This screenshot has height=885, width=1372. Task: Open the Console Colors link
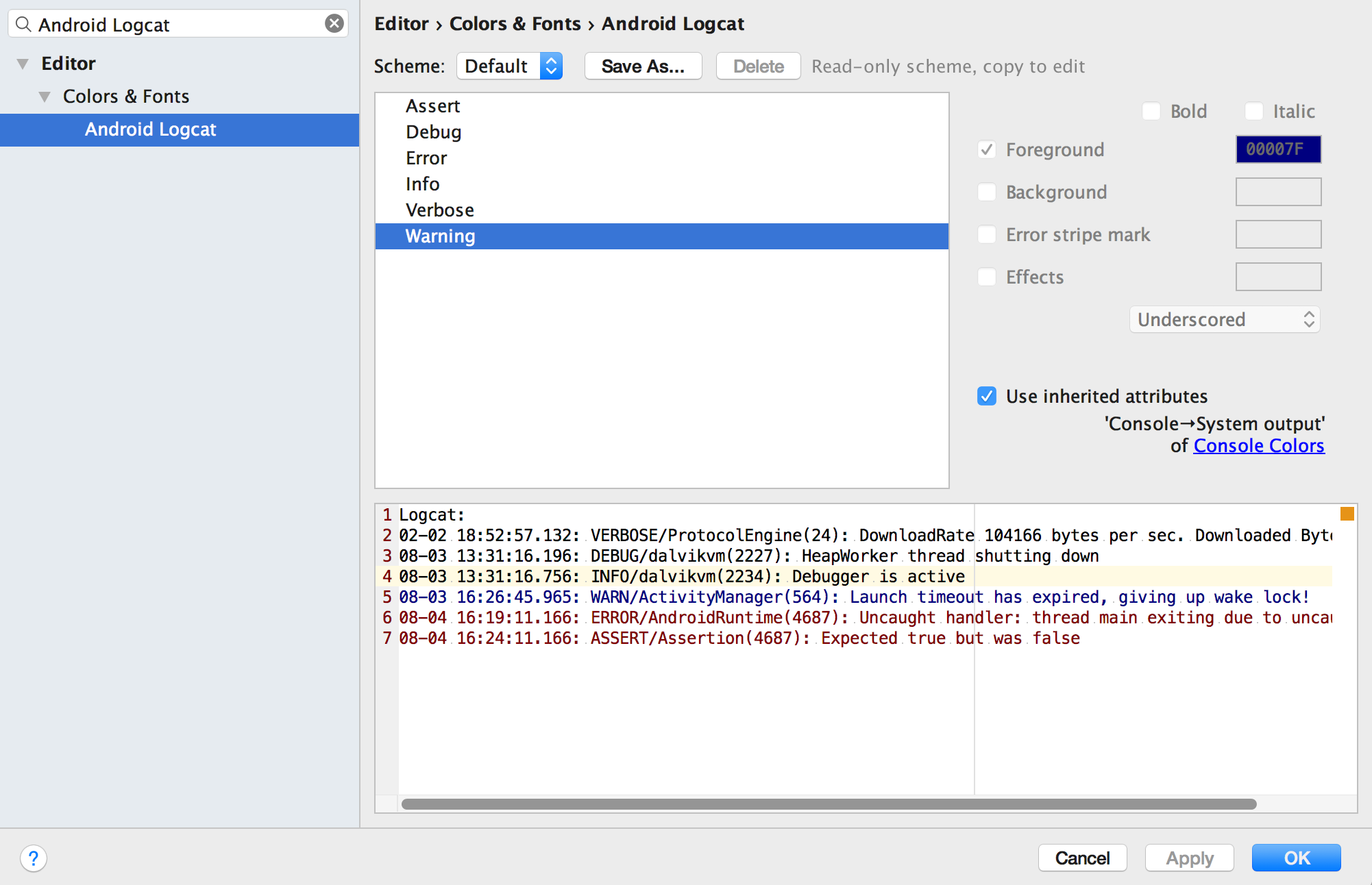[1258, 446]
